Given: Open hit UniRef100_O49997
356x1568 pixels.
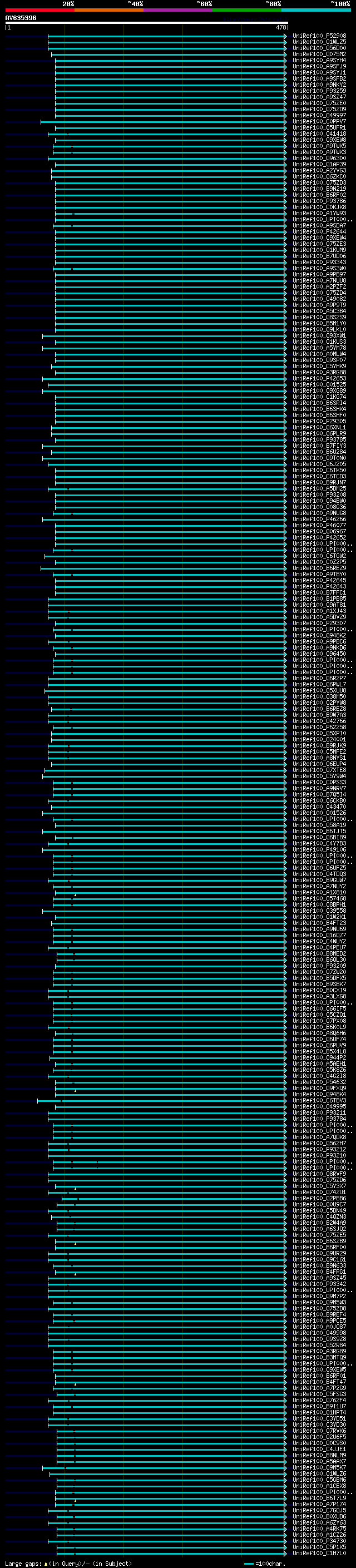Looking at the screenshot, I should (x=319, y=116).
